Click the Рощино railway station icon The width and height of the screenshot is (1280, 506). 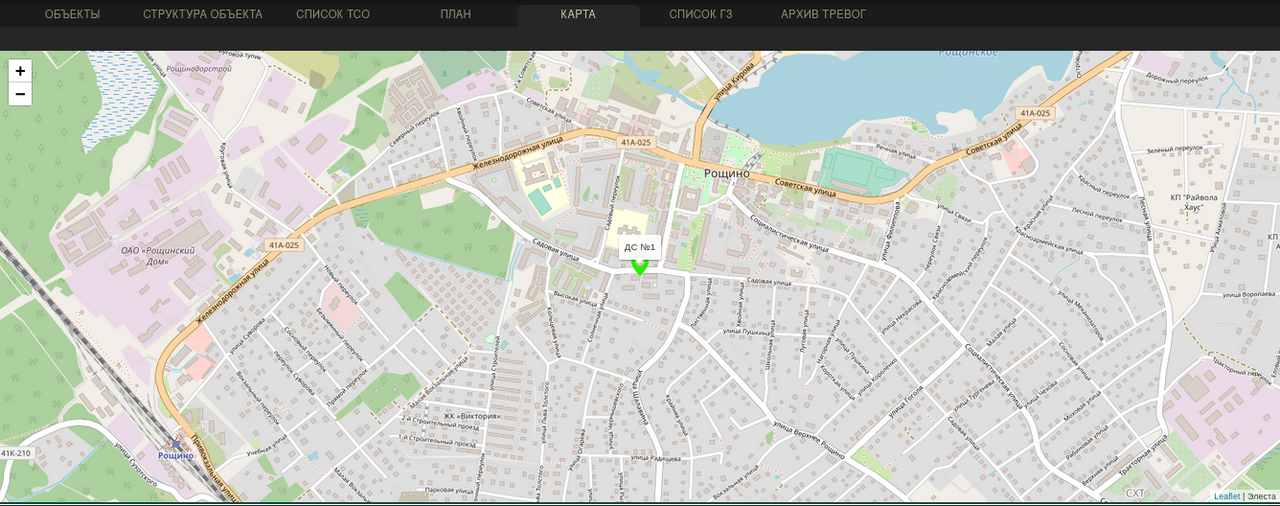click(x=176, y=443)
